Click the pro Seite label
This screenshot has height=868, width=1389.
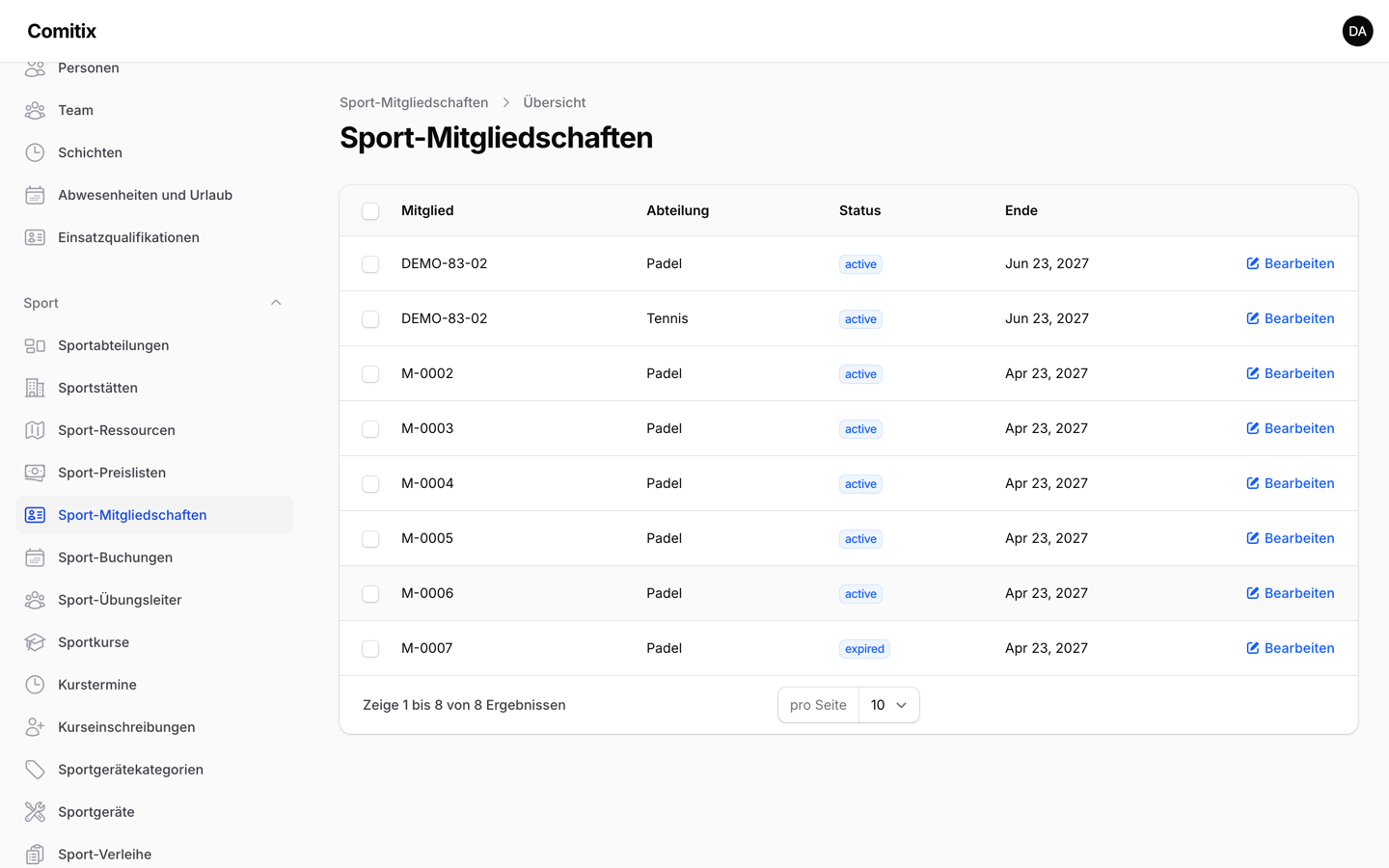point(818,705)
